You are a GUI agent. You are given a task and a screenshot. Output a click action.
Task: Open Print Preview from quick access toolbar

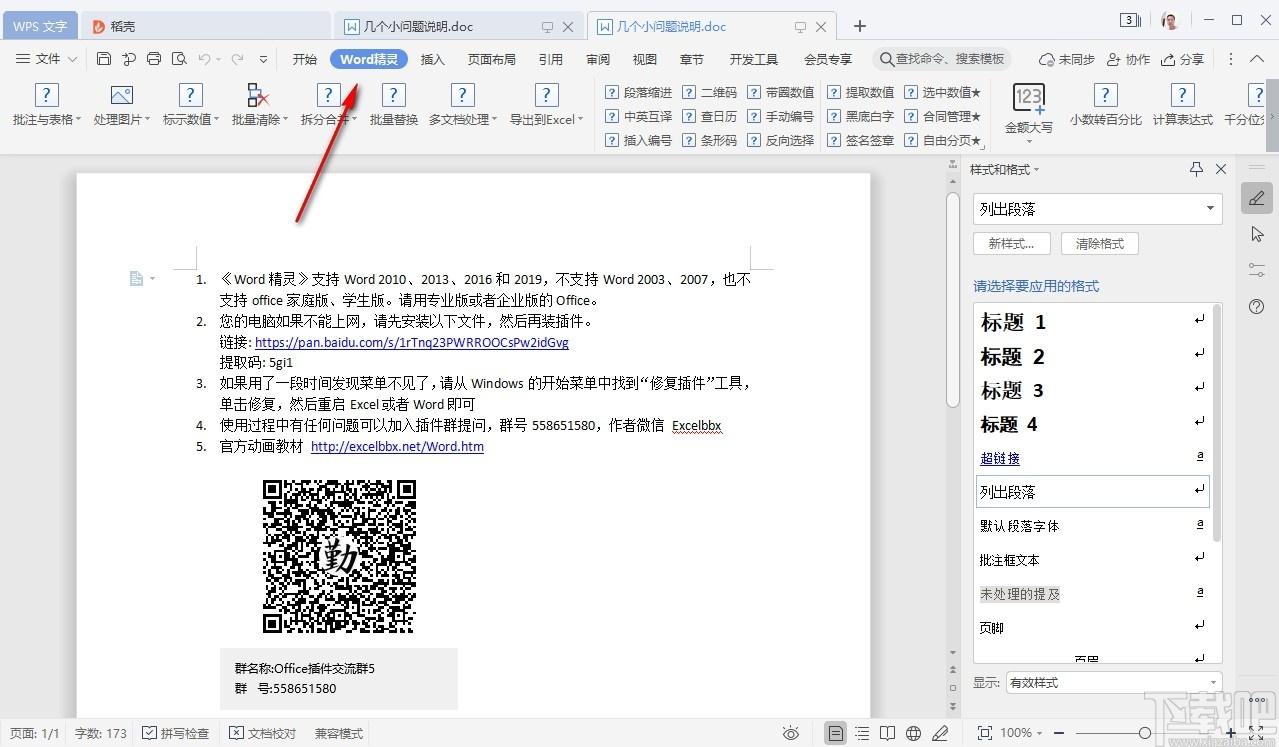[x=179, y=59]
